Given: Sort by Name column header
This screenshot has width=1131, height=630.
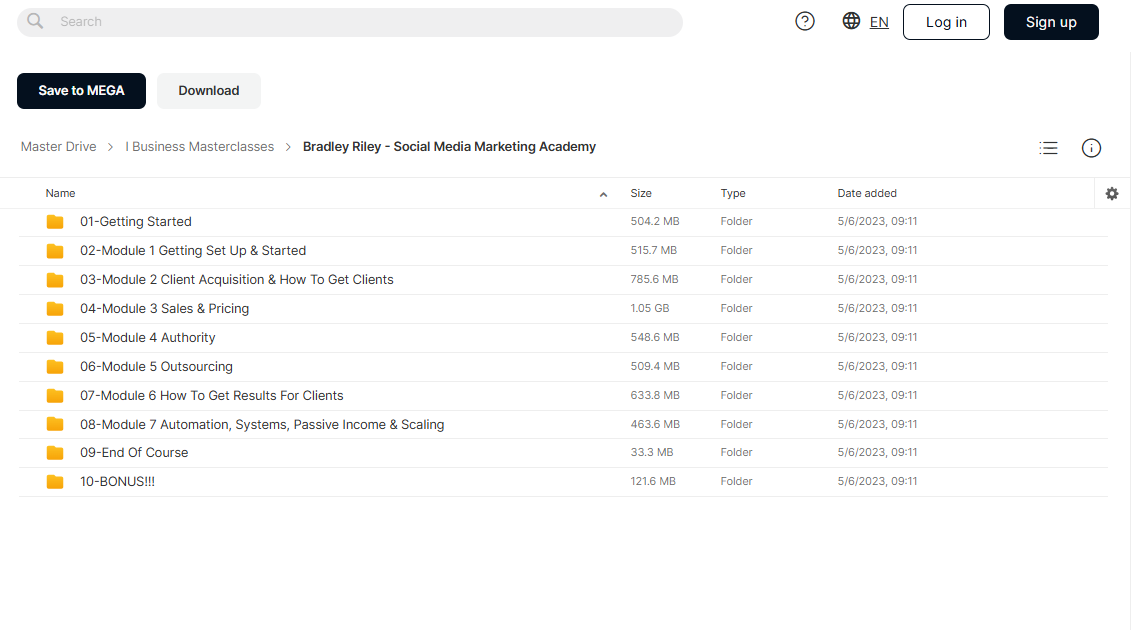Looking at the screenshot, I should (61, 193).
